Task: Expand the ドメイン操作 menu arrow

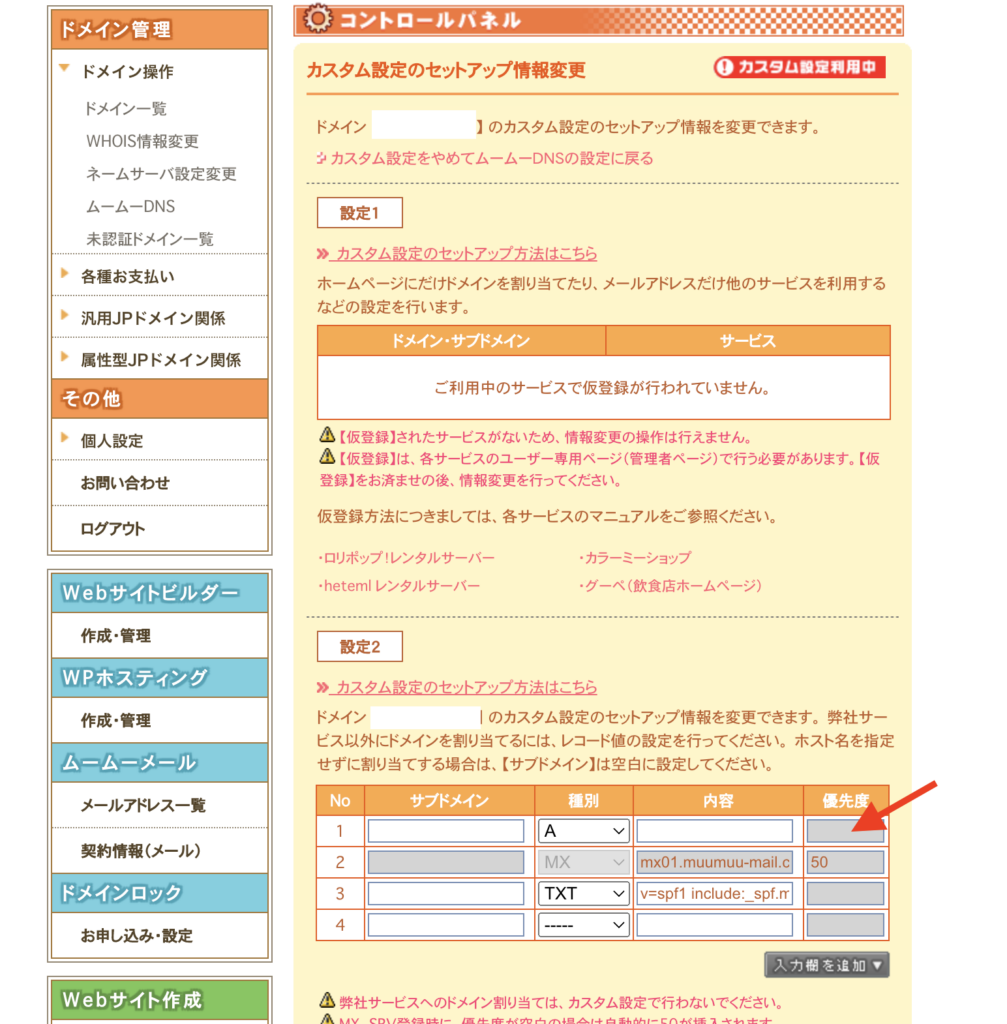Action: [64, 69]
